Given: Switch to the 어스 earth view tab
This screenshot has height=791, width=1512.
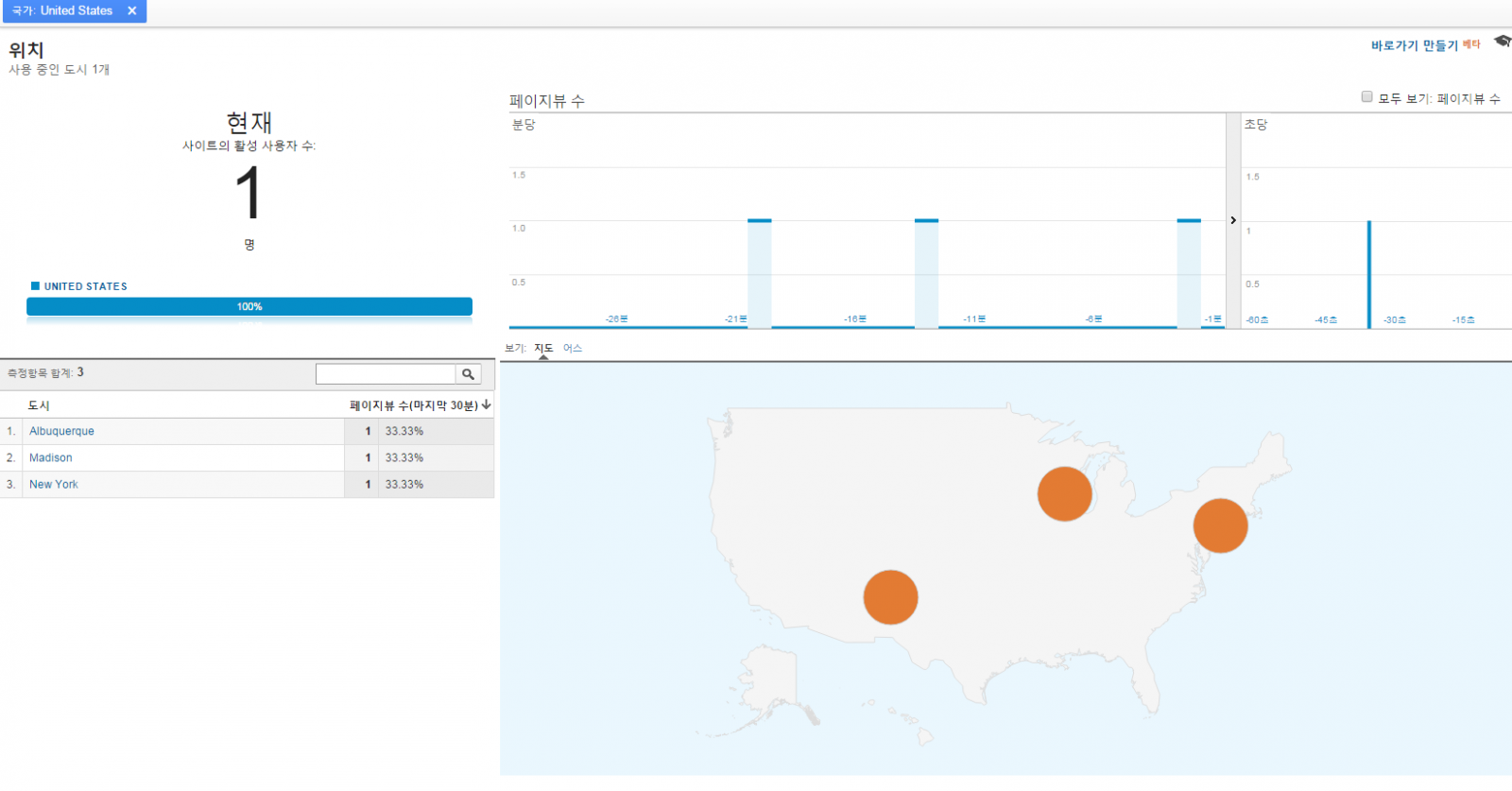Looking at the screenshot, I should (x=573, y=349).
